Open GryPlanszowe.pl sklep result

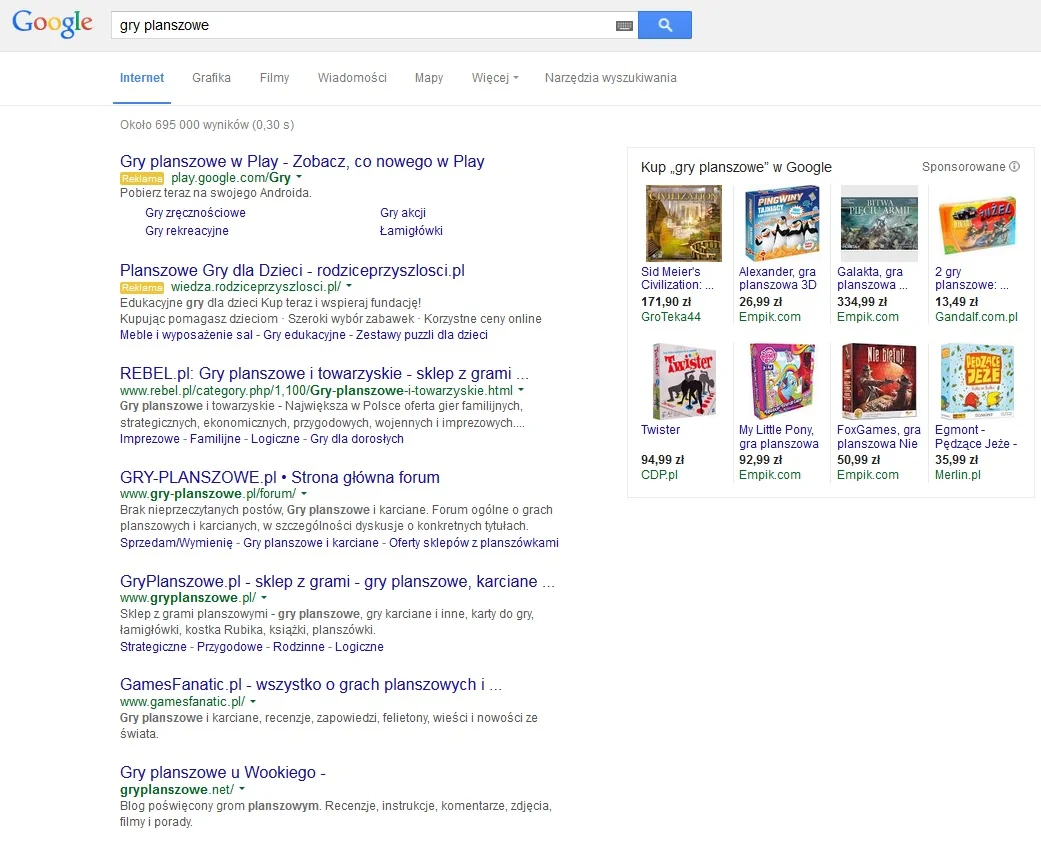(337, 581)
